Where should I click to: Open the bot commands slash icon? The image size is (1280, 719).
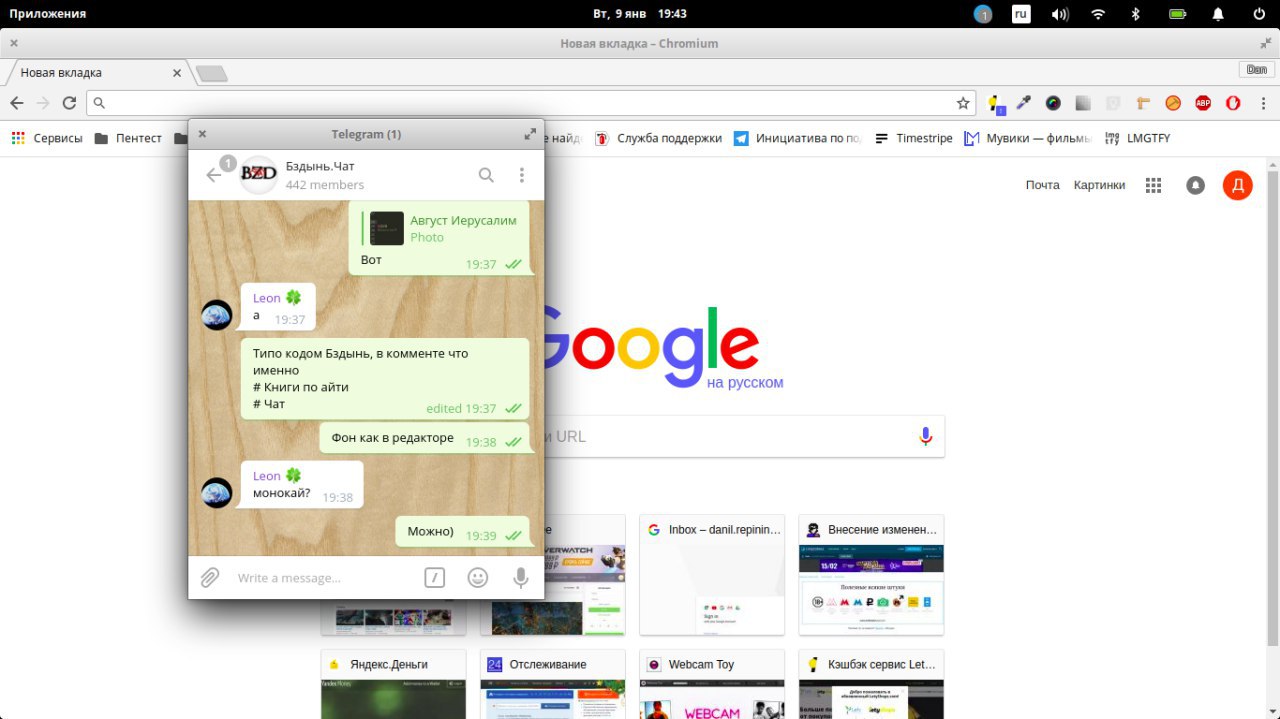pos(434,577)
